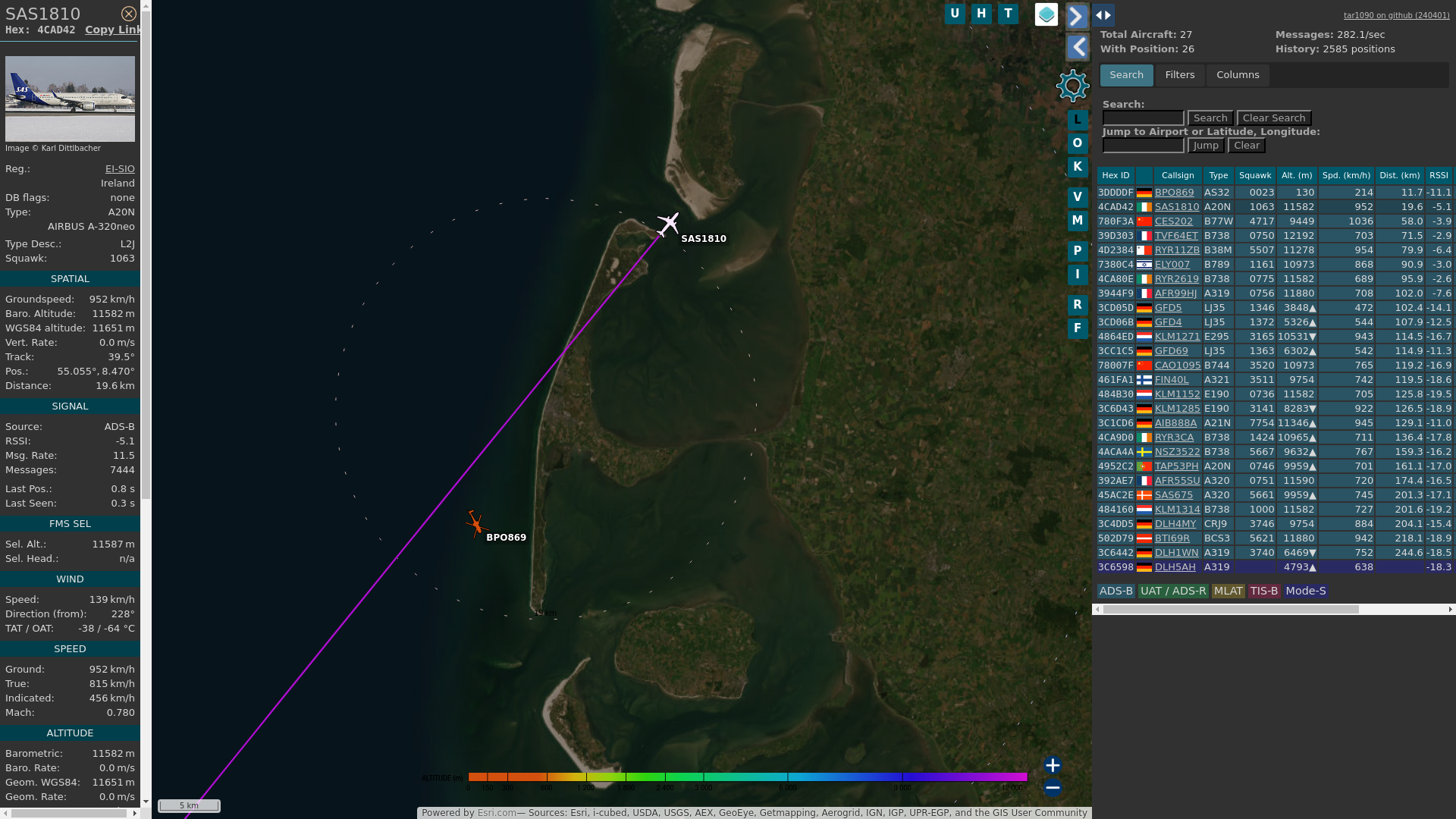Close the SAS1810 aircraft info panel
This screenshot has height=819, width=1456.
[129, 14]
